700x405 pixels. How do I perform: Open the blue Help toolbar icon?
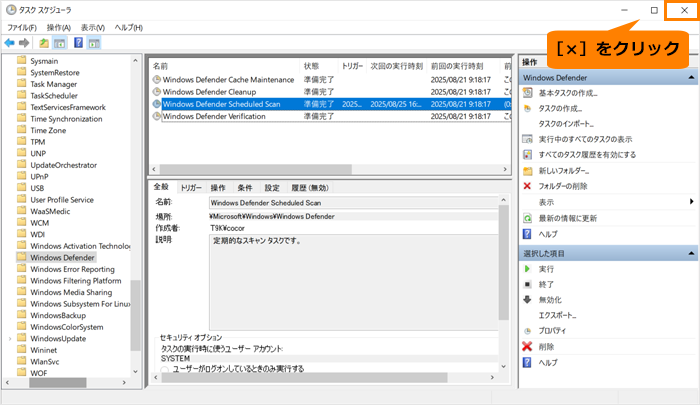(79, 43)
